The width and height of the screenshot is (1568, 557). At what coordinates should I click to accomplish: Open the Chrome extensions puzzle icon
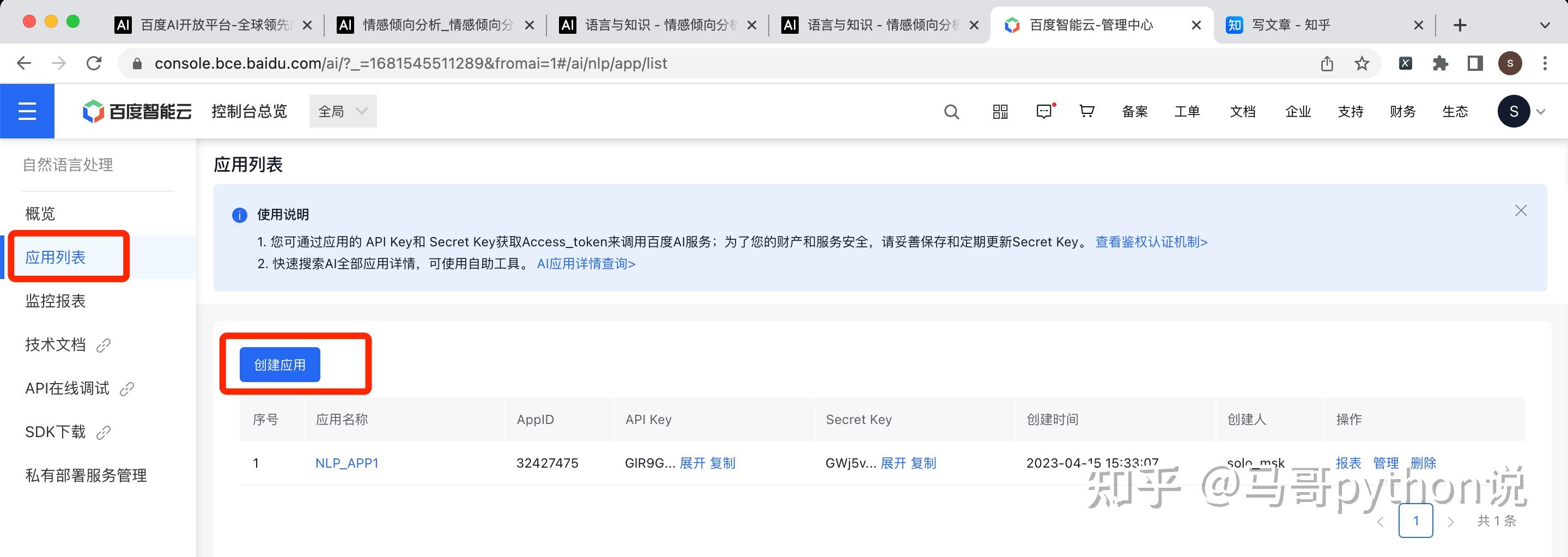tap(1440, 63)
